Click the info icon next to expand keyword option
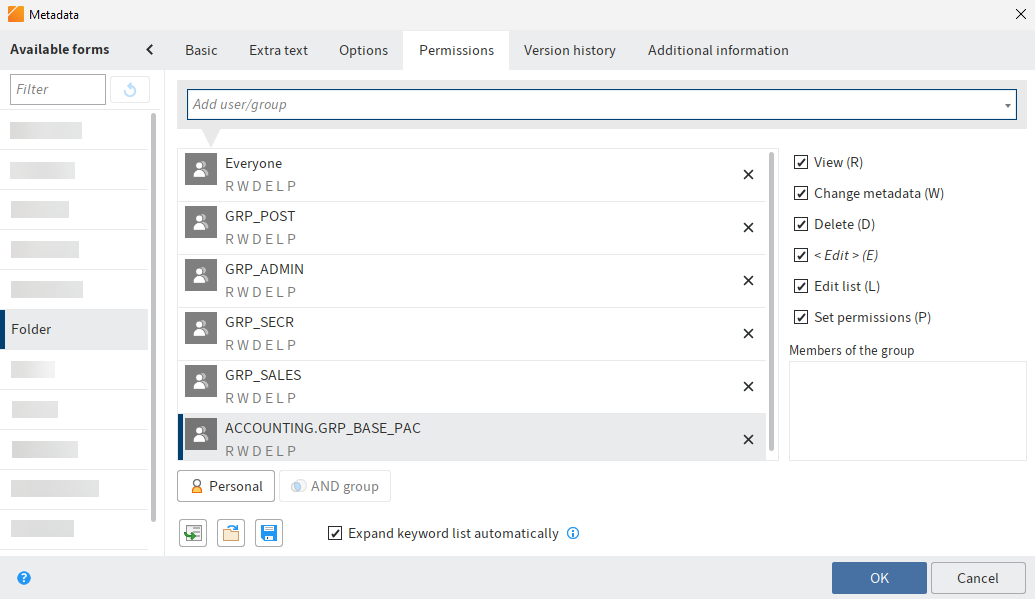The width and height of the screenshot is (1035, 599). click(573, 533)
